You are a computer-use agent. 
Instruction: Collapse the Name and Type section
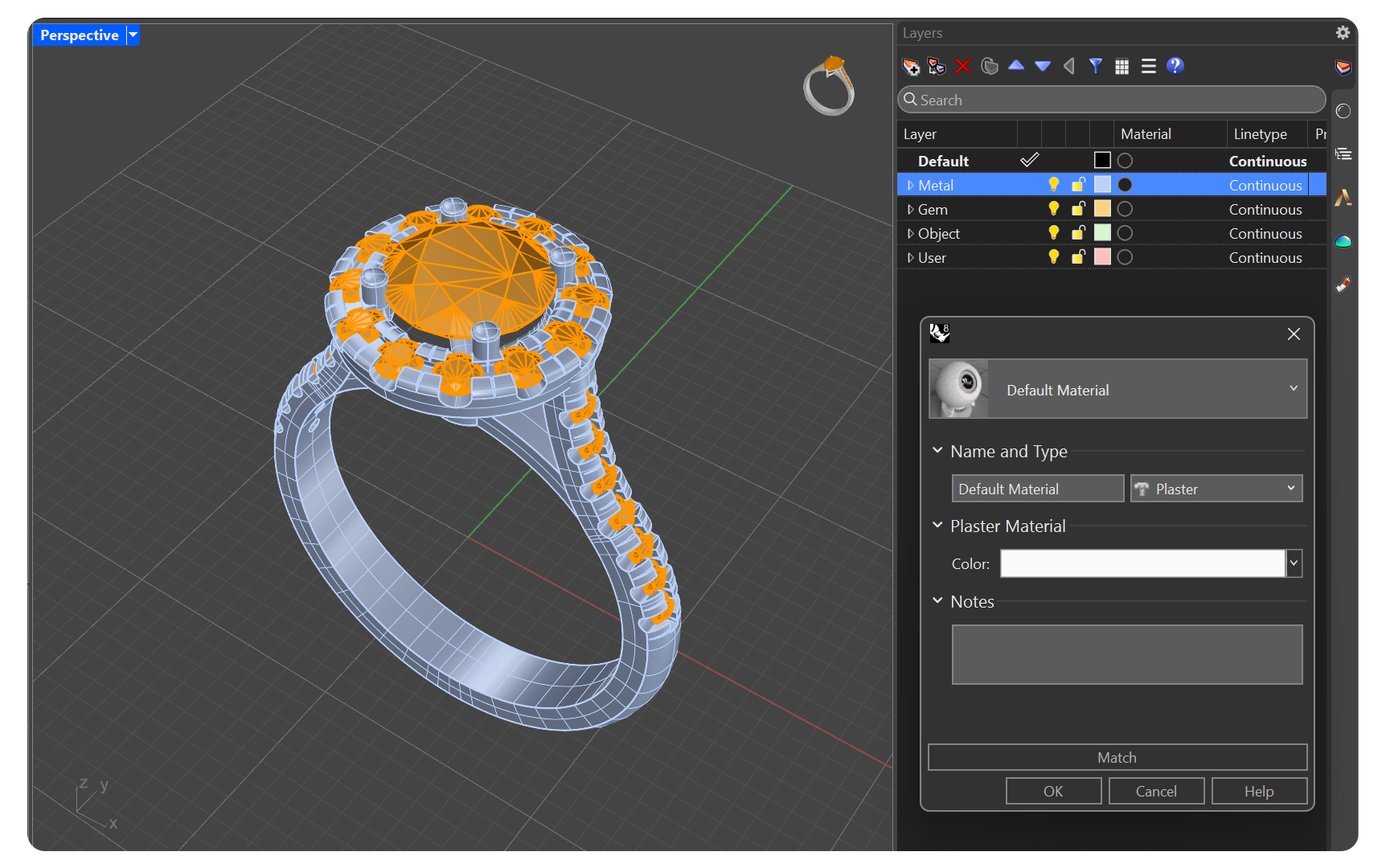[x=937, y=451]
